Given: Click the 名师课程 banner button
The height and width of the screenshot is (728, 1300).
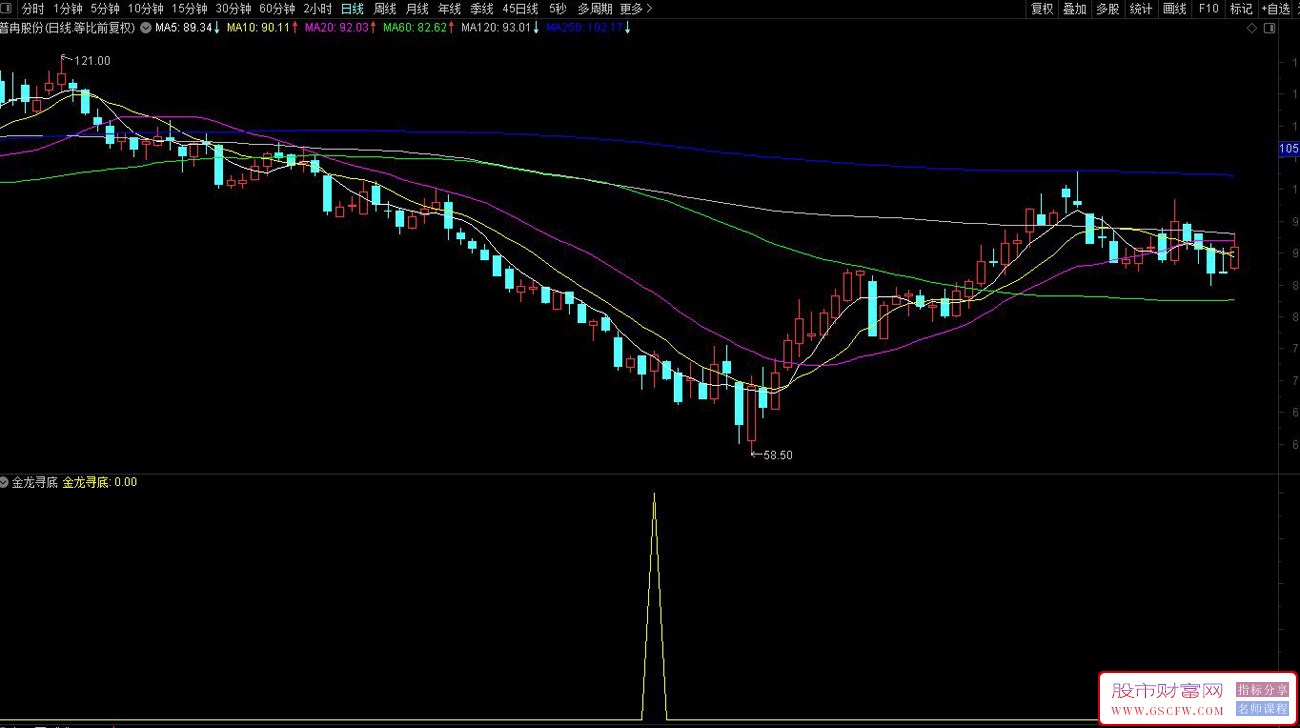Looking at the screenshot, I should pos(1262,709).
